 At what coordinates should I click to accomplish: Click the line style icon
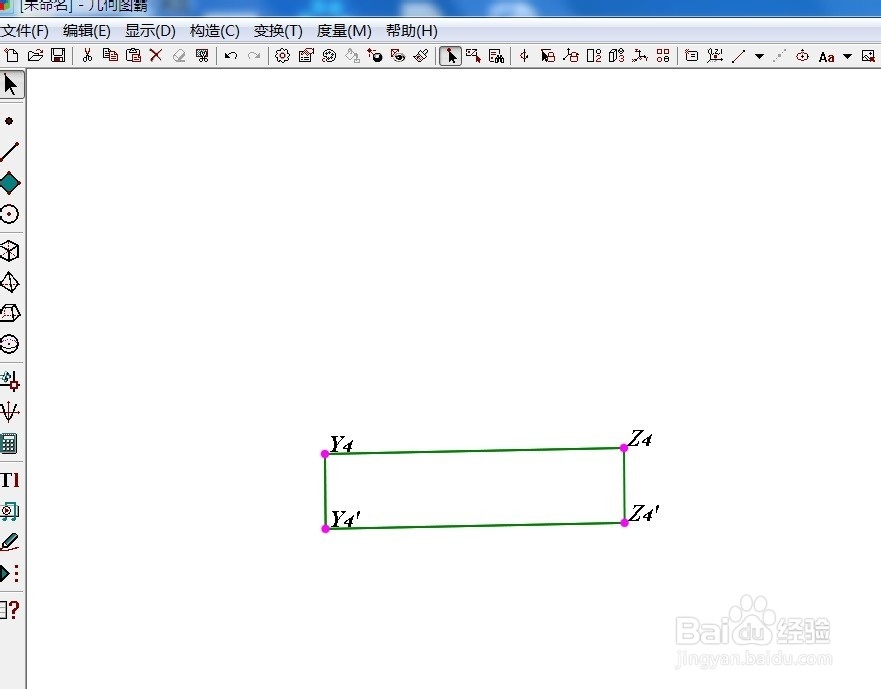[739, 56]
